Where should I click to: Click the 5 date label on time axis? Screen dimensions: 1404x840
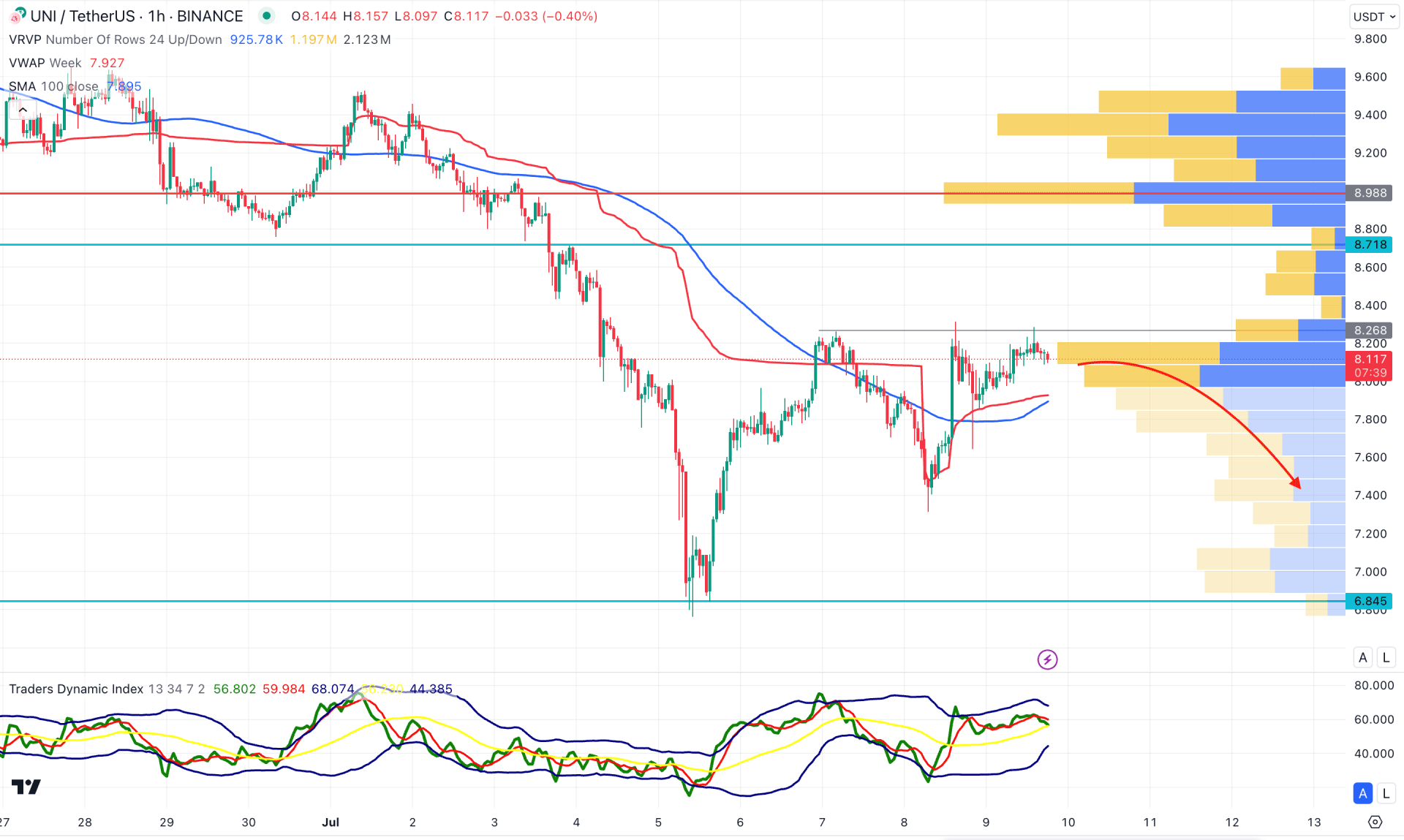(x=658, y=822)
